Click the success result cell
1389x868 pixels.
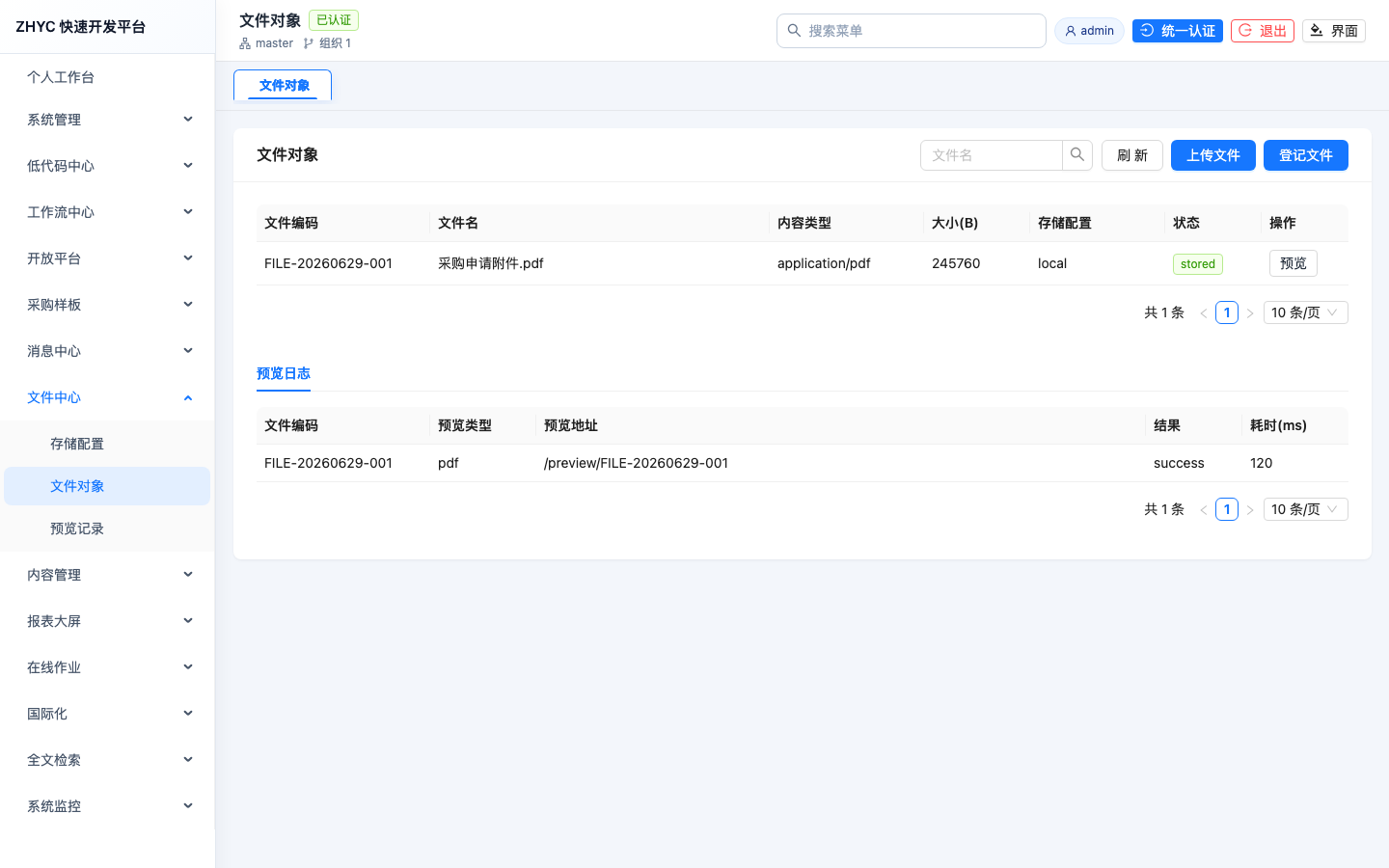[x=1179, y=463]
